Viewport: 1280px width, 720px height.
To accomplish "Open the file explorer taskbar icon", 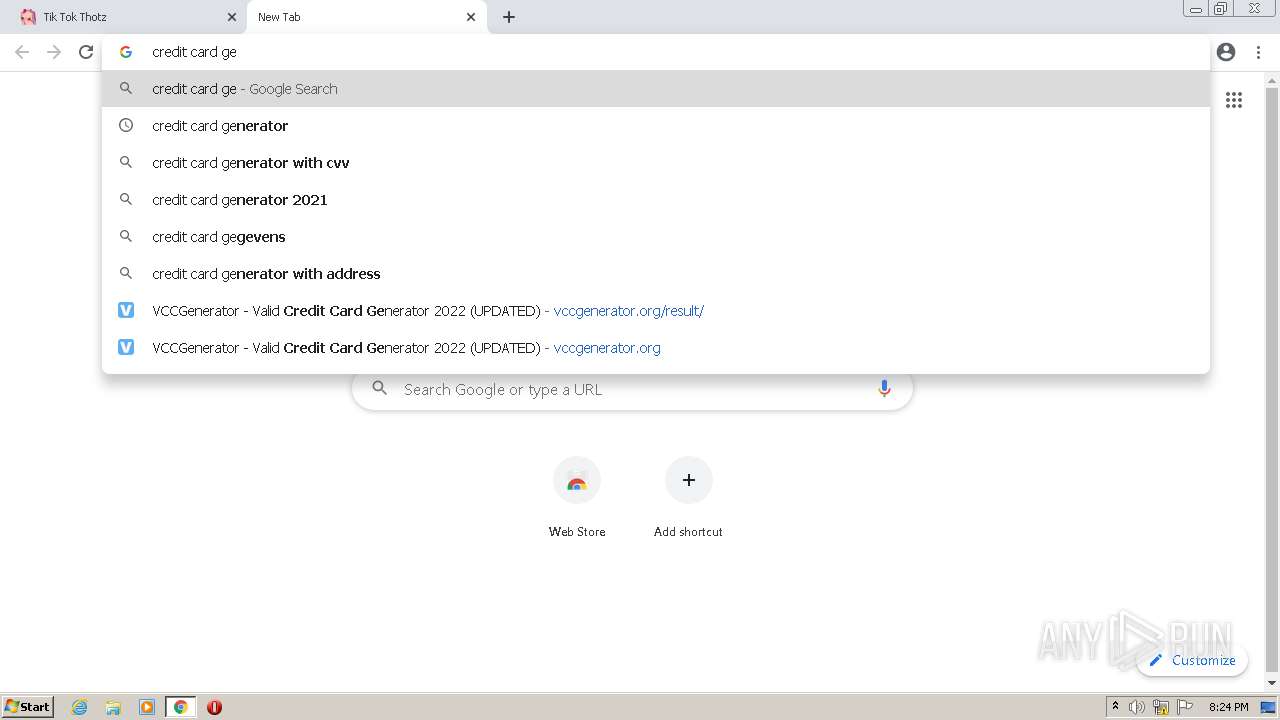I will click(x=113, y=707).
